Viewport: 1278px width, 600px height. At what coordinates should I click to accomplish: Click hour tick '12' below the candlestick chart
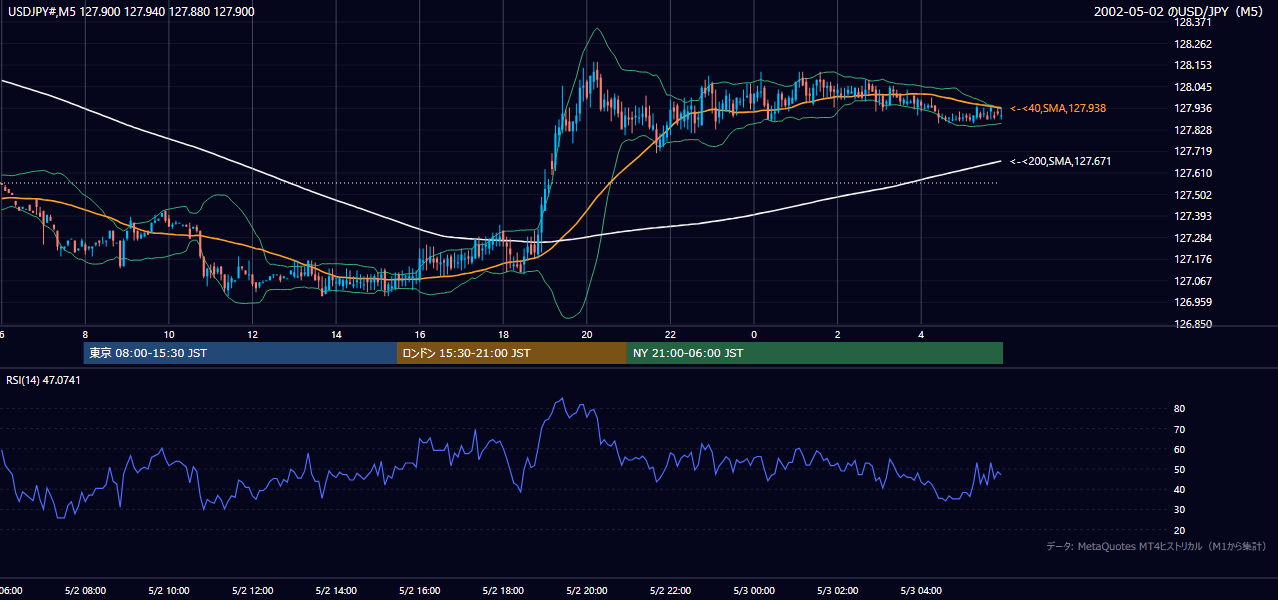pos(253,334)
